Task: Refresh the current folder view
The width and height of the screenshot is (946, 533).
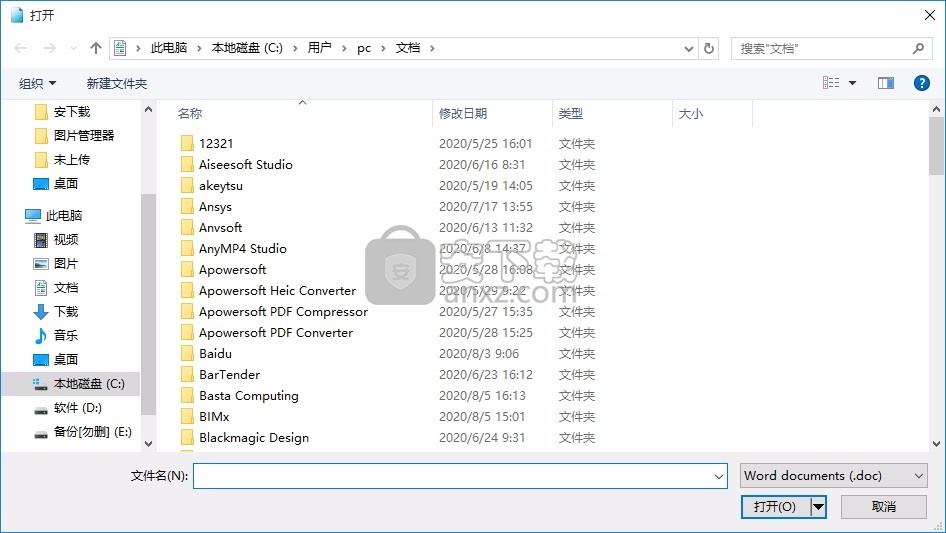Action: tap(709, 48)
